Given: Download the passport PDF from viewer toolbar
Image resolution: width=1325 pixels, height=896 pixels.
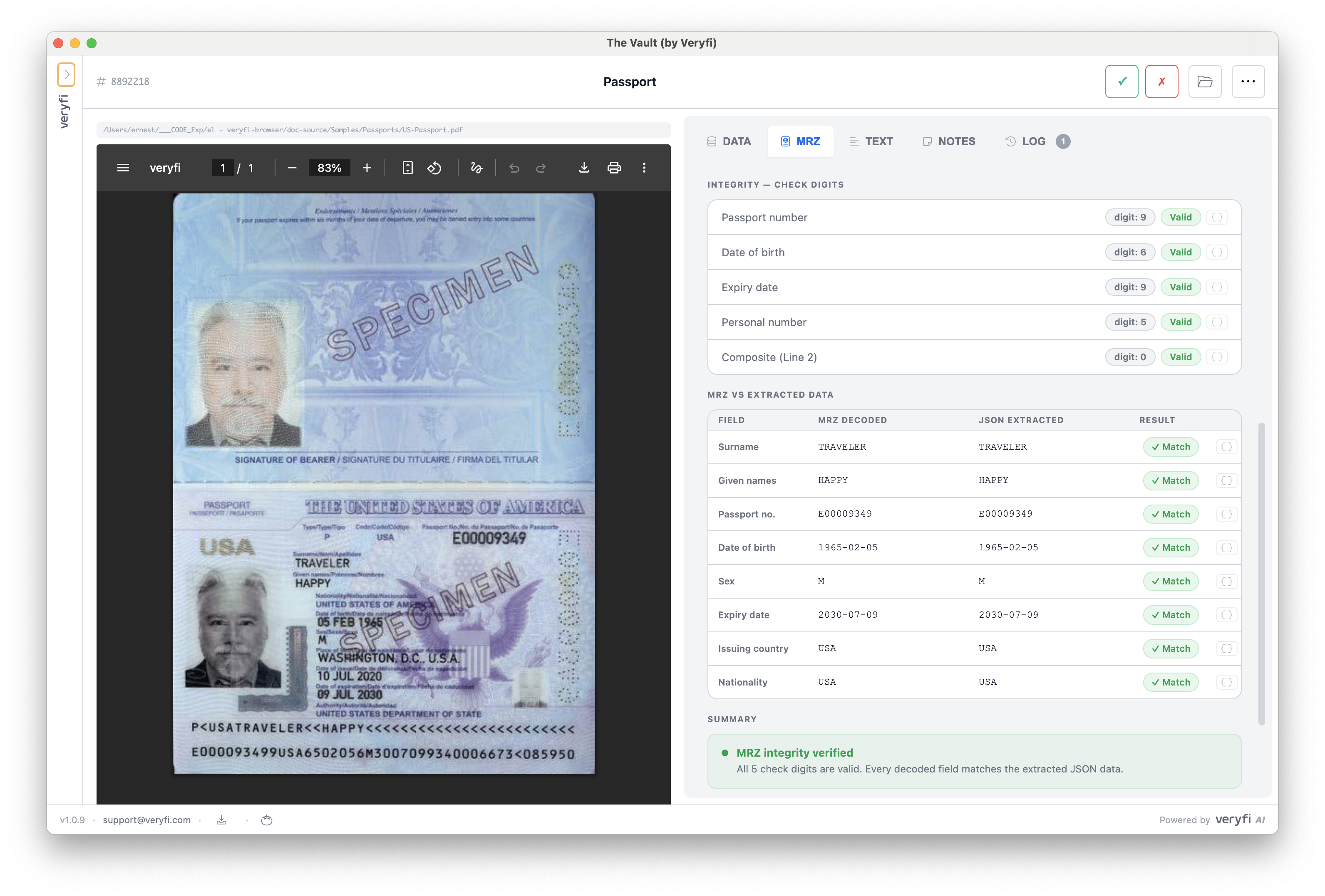Looking at the screenshot, I should tap(584, 168).
